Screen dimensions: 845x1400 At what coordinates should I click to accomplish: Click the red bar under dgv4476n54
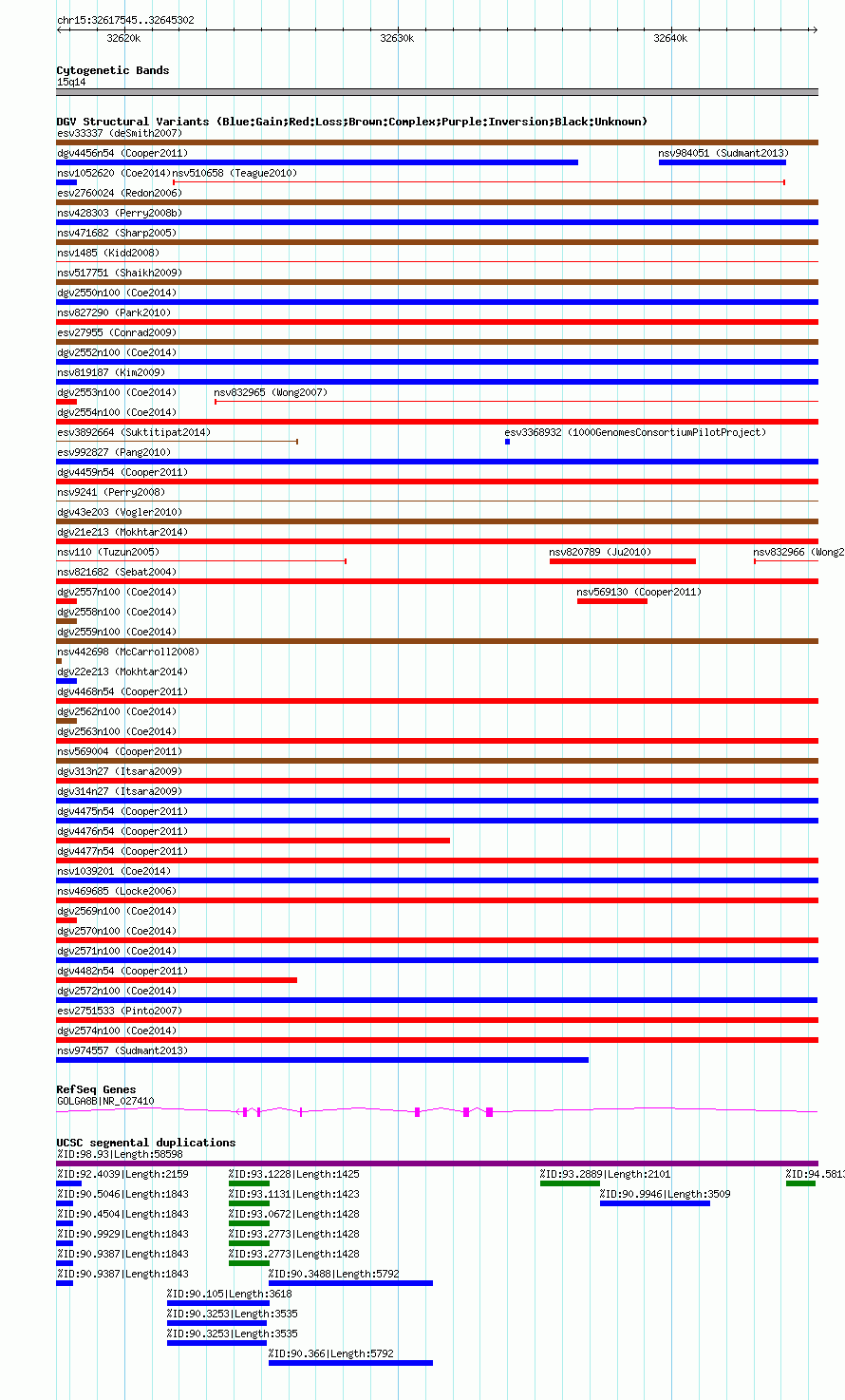[x=253, y=841]
